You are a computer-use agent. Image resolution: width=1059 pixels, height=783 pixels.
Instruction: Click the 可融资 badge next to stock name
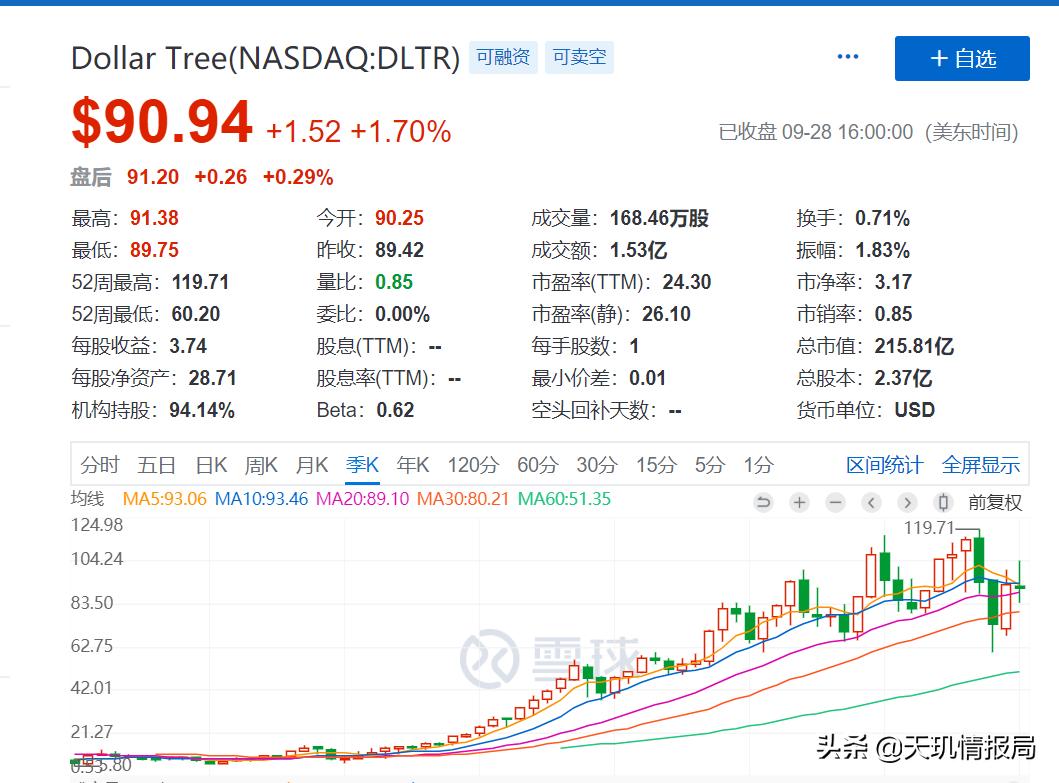coord(502,57)
